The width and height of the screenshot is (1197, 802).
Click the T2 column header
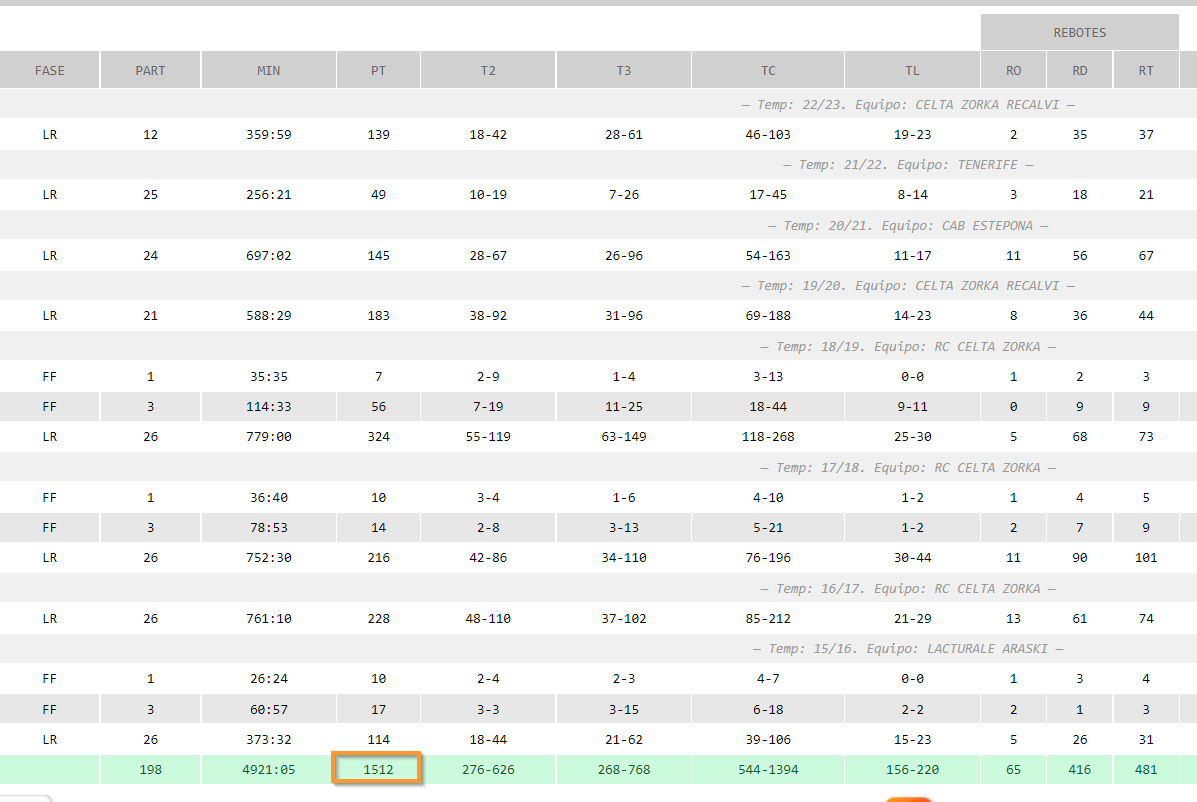(x=489, y=70)
